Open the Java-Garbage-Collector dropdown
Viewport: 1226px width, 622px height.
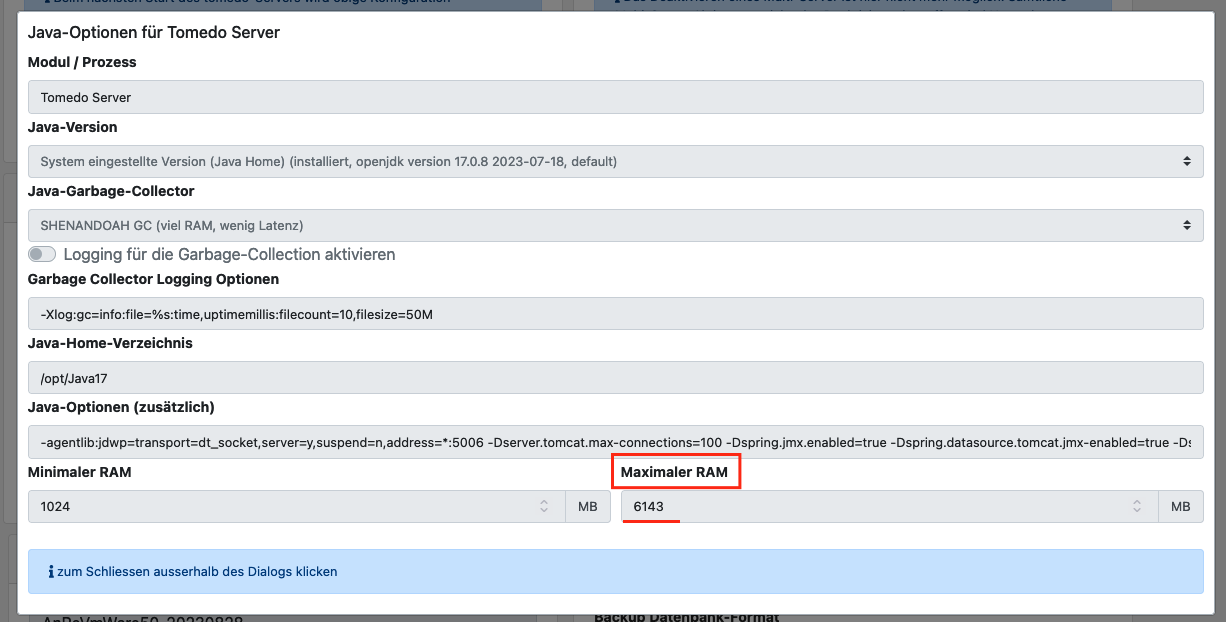click(615, 225)
